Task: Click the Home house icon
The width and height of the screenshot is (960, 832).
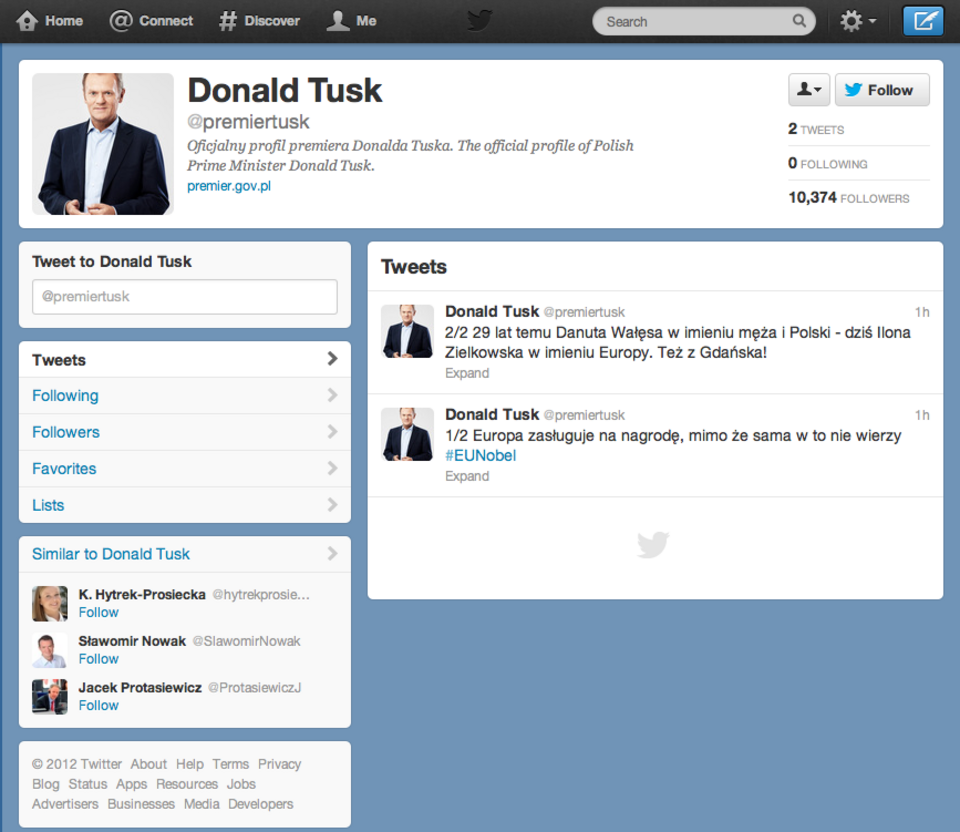Action: click(x=27, y=21)
